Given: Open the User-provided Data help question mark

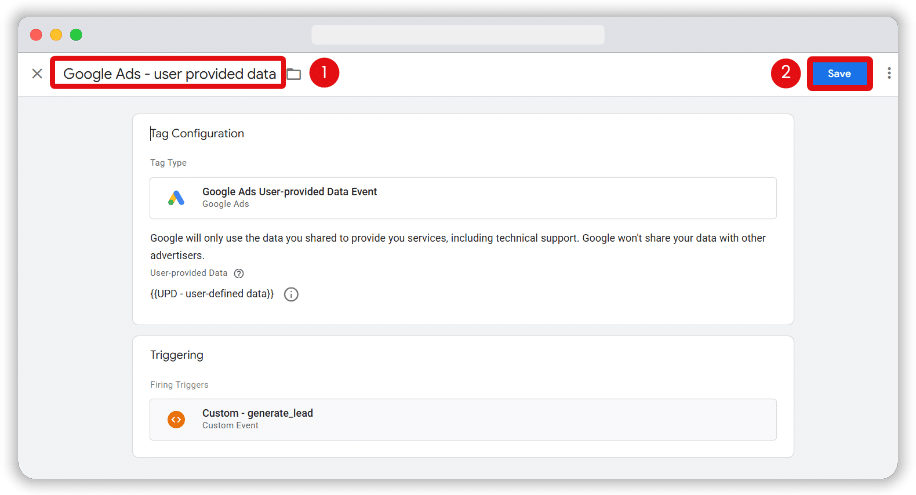Looking at the screenshot, I should [x=239, y=274].
